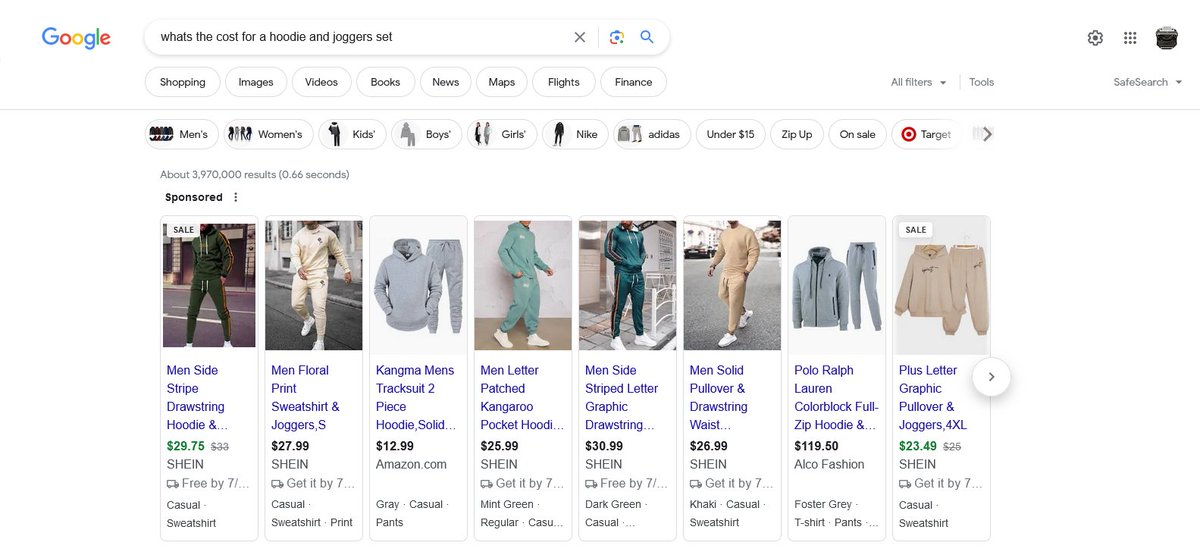The width and height of the screenshot is (1200, 558).
Task: Click the $26.99 price text
Action: click(x=708, y=446)
